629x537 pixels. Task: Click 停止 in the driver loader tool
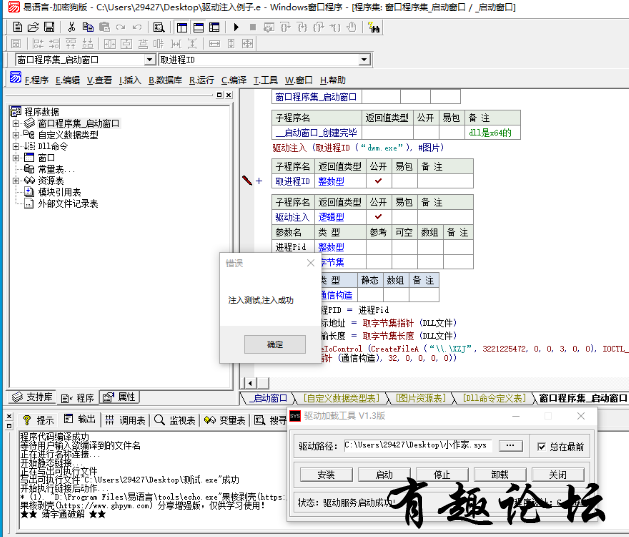[442, 475]
